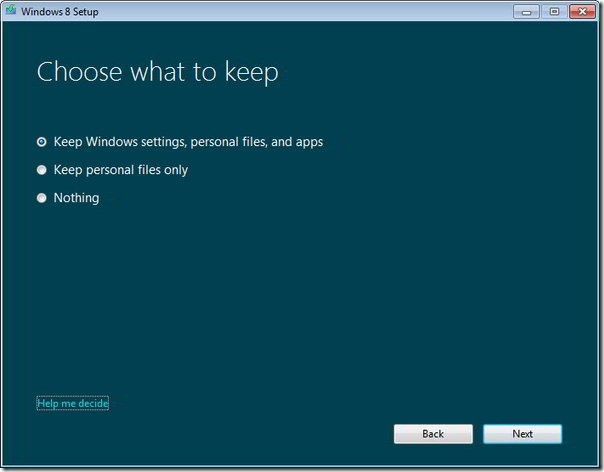Screen dimensions: 604x472
Task: Close the Windows 8 Setup window
Action: [x=581, y=11]
